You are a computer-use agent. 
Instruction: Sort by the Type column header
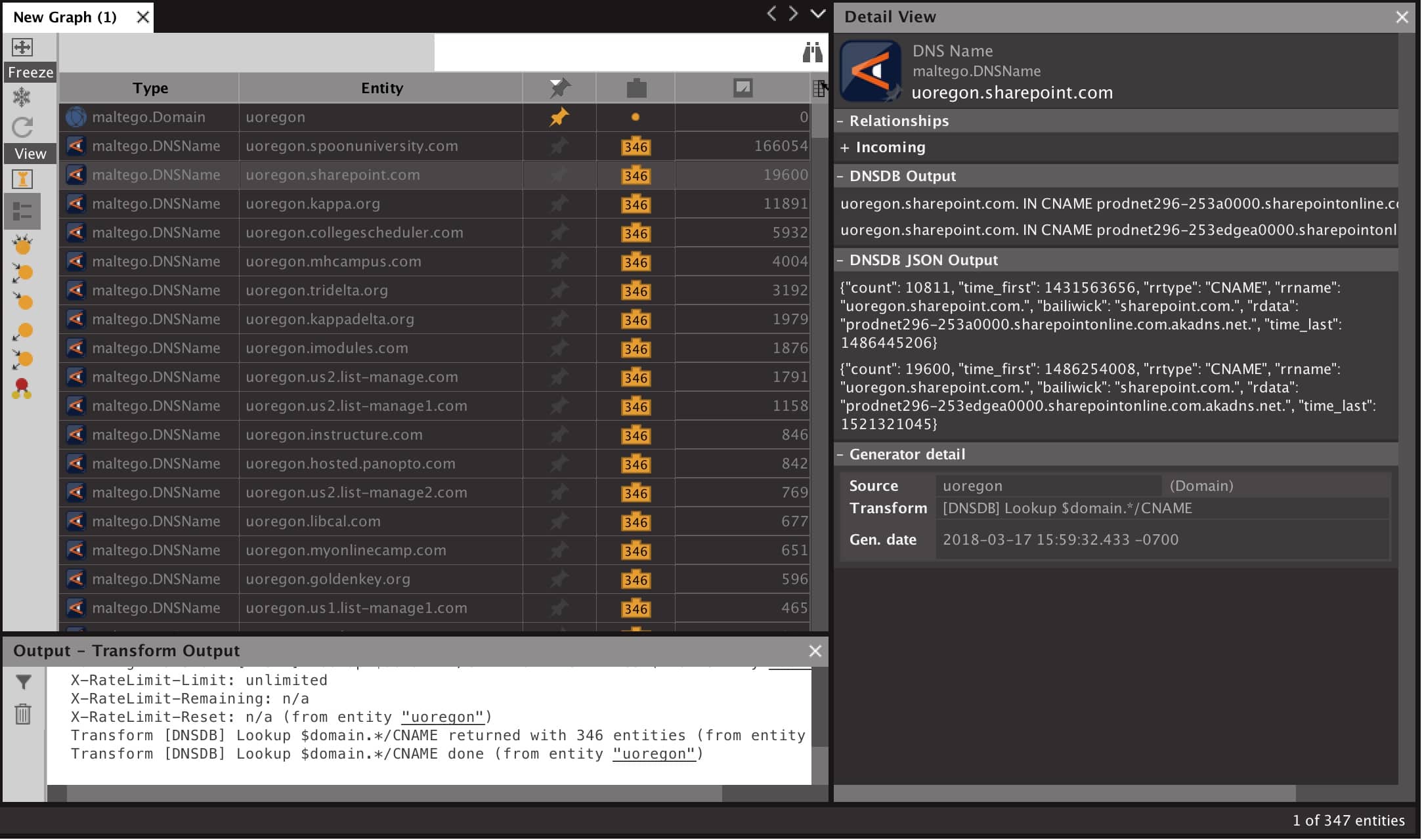(x=150, y=88)
